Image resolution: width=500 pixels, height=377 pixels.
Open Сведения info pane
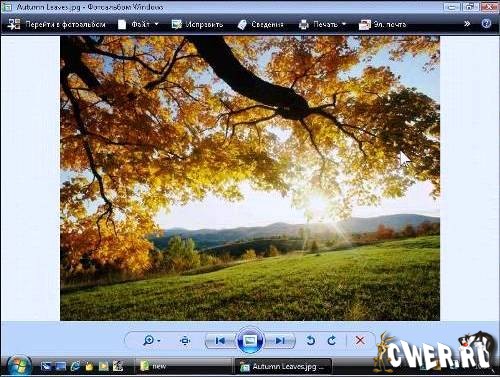coord(260,24)
